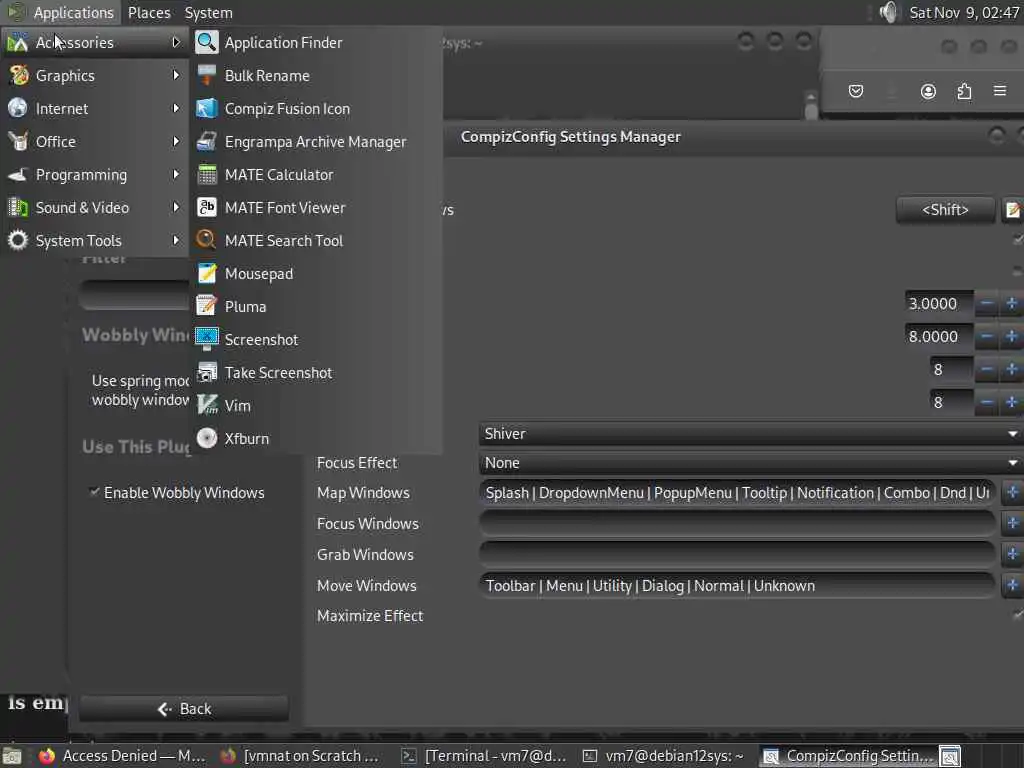Open the Places menu

[149, 12]
